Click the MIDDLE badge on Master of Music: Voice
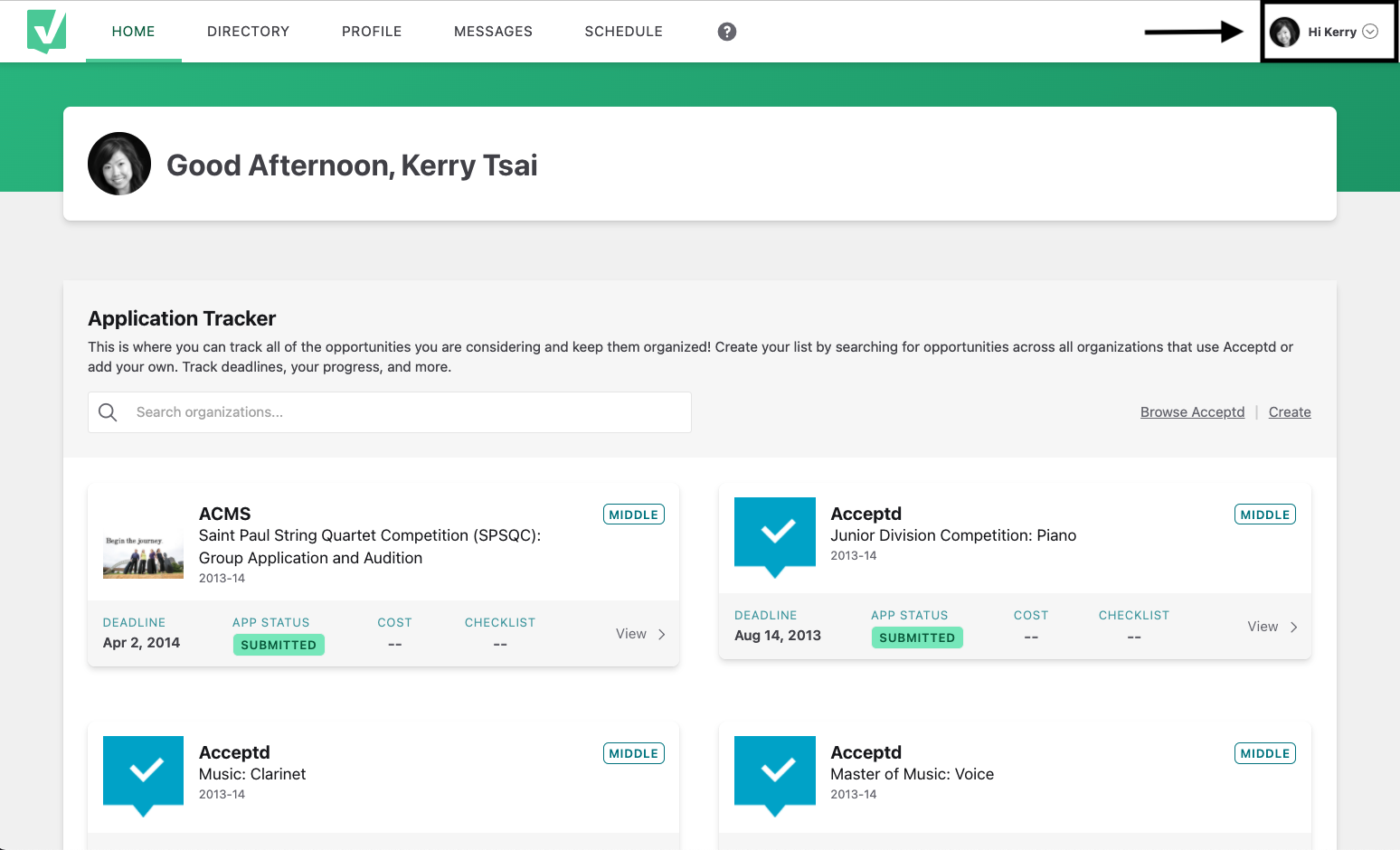The height and width of the screenshot is (850, 1400). (x=1265, y=753)
